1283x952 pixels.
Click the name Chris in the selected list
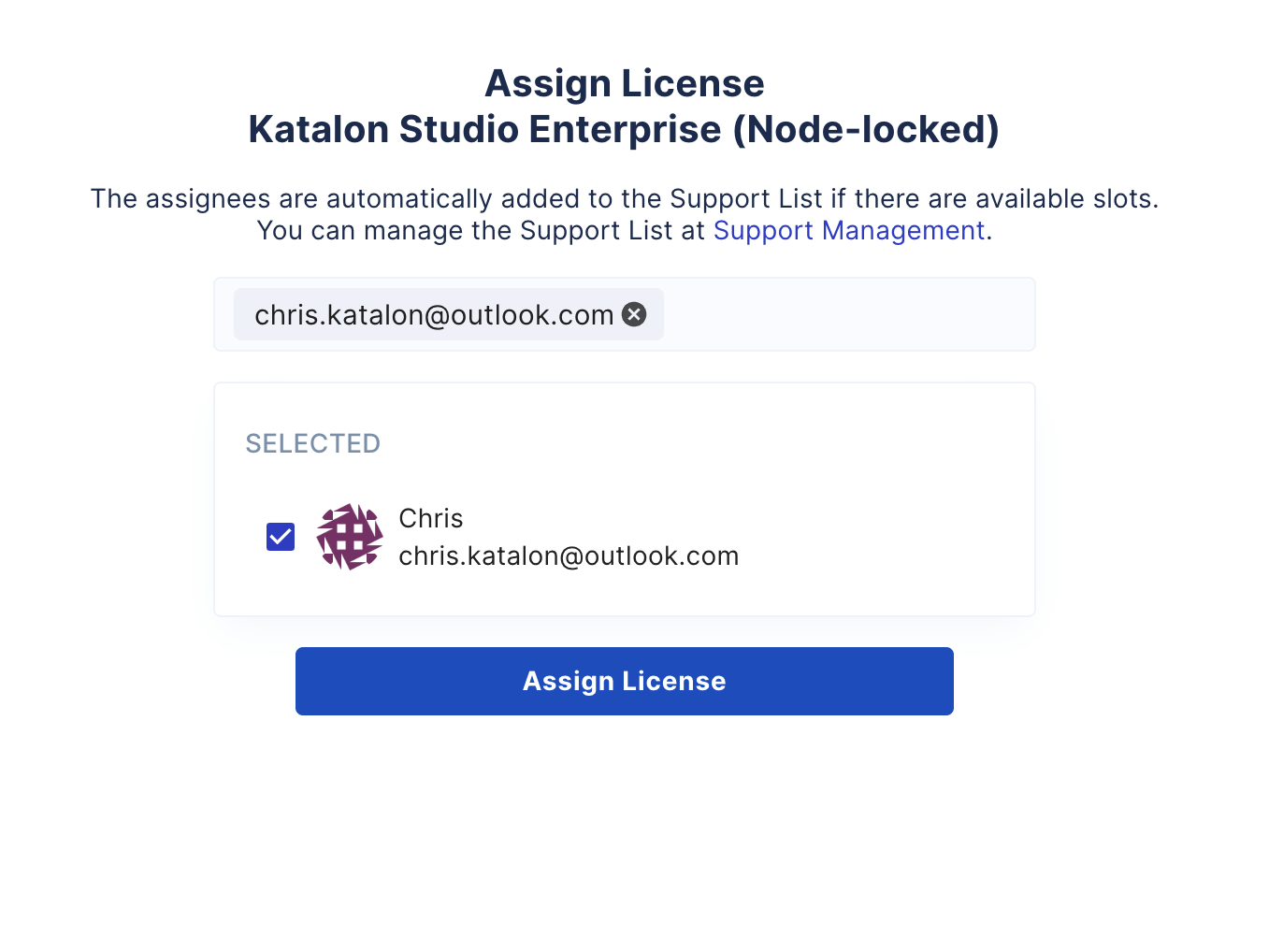(430, 518)
